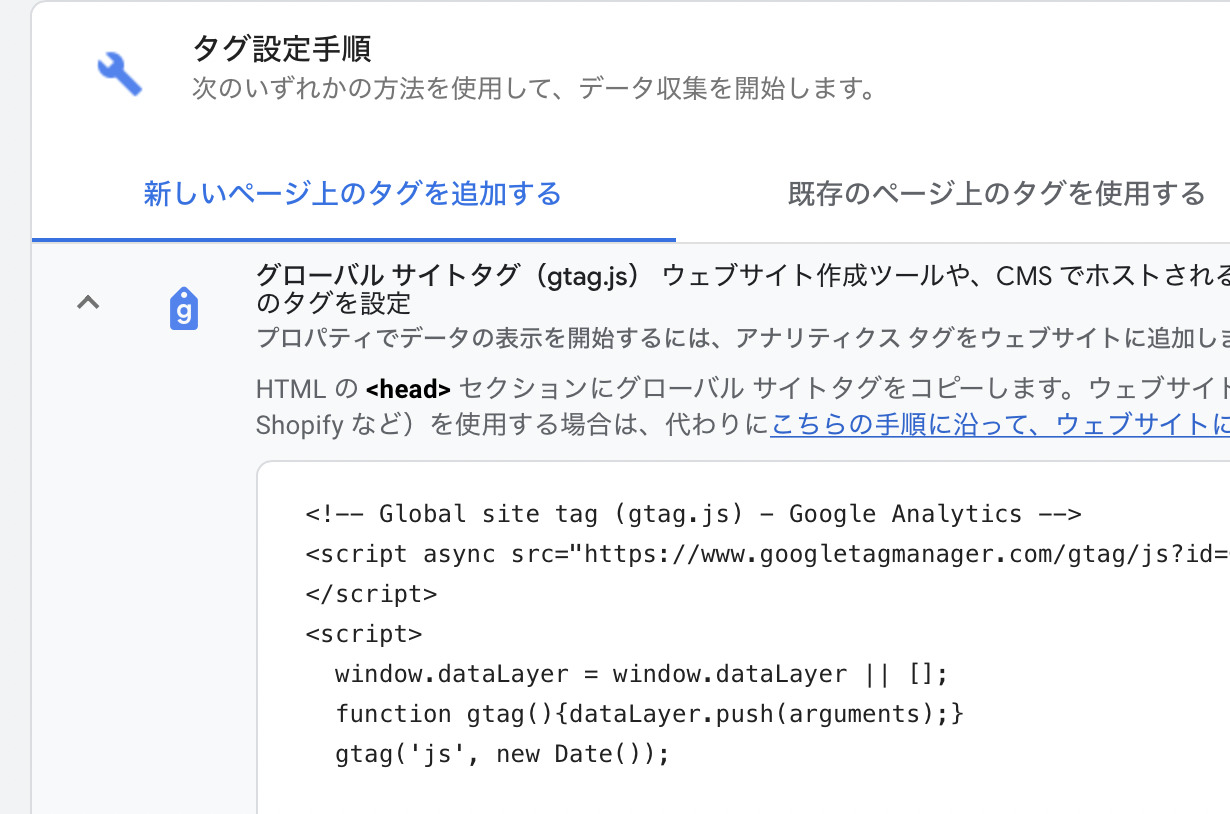Click the closing </script> tag line

[372, 594]
